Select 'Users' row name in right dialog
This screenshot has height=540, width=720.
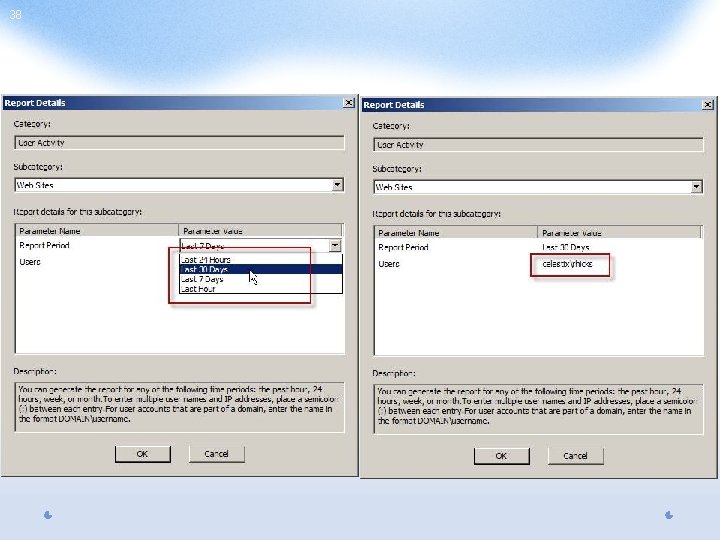tap(389, 264)
